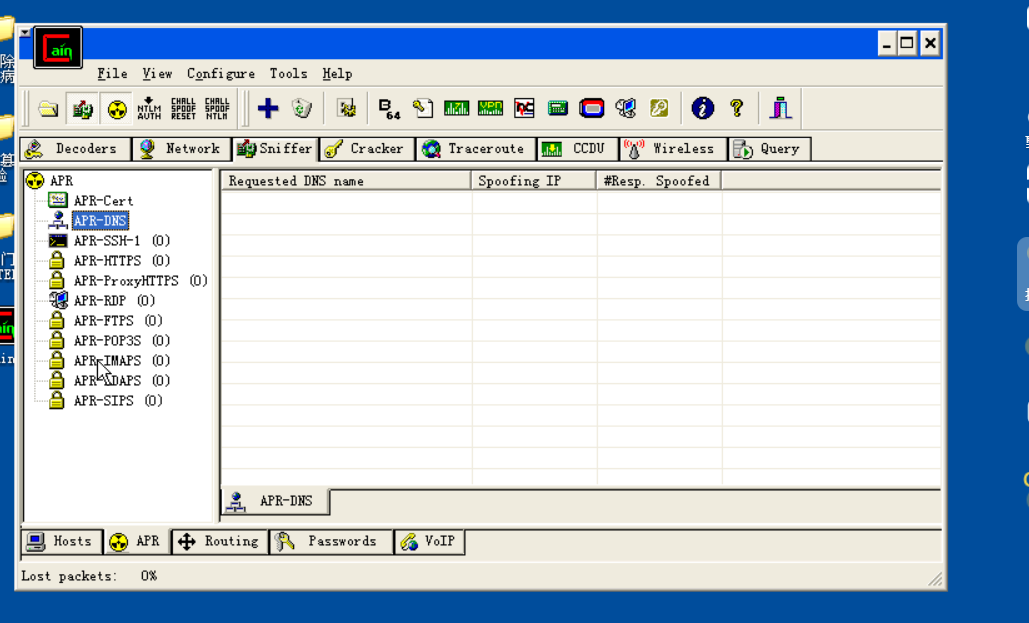Switch to the Network tab
The image size is (1029, 623).
pos(181,149)
